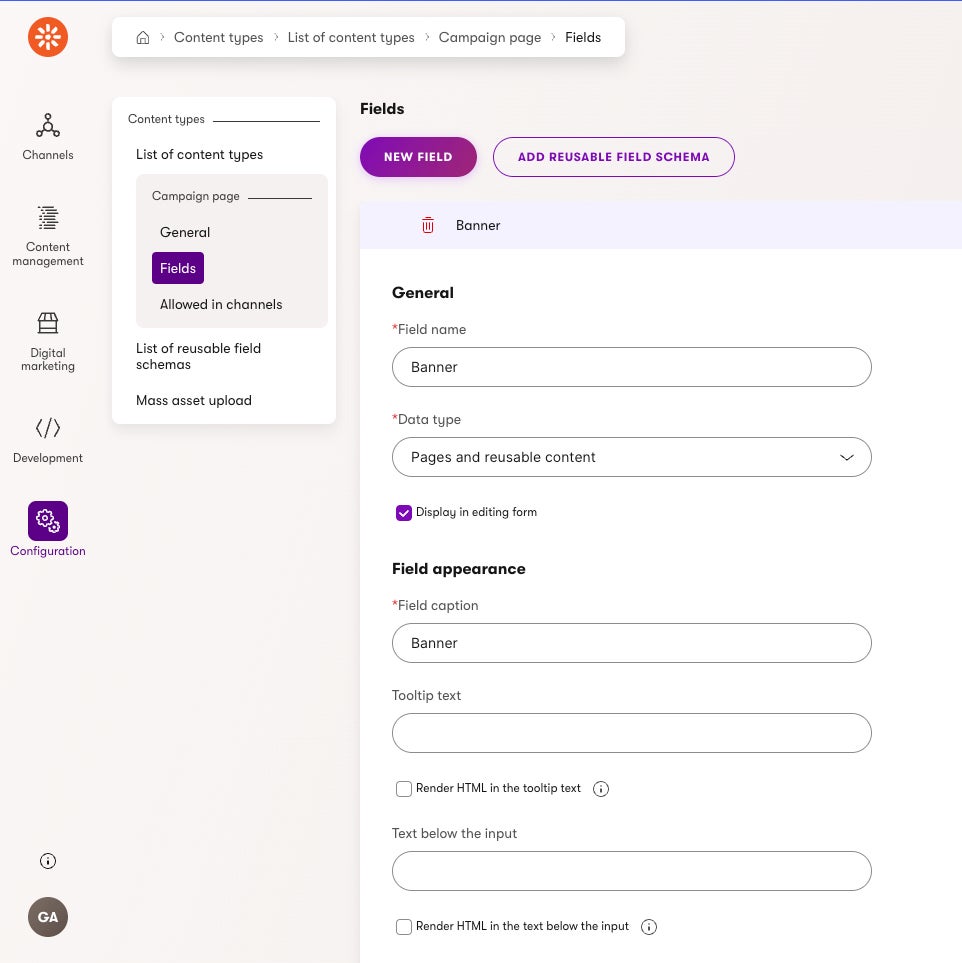Open the sidebar info help icon
Viewport: 962px width, 963px height.
(48, 861)
